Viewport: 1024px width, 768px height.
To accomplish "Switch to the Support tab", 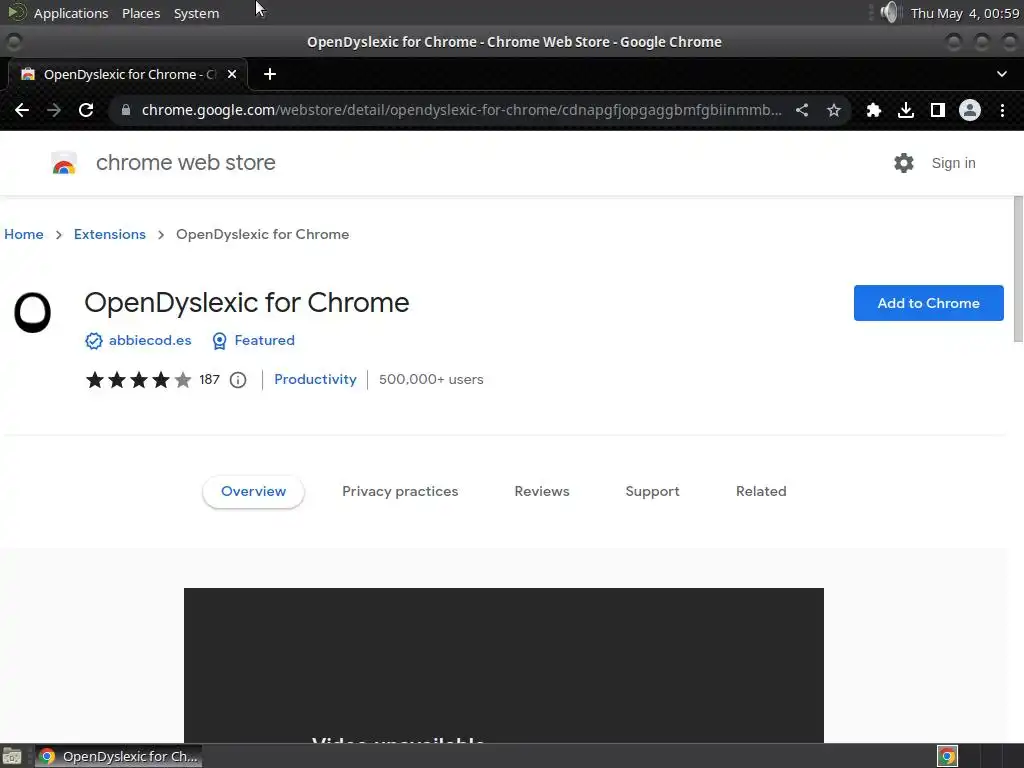I will 652,492.
